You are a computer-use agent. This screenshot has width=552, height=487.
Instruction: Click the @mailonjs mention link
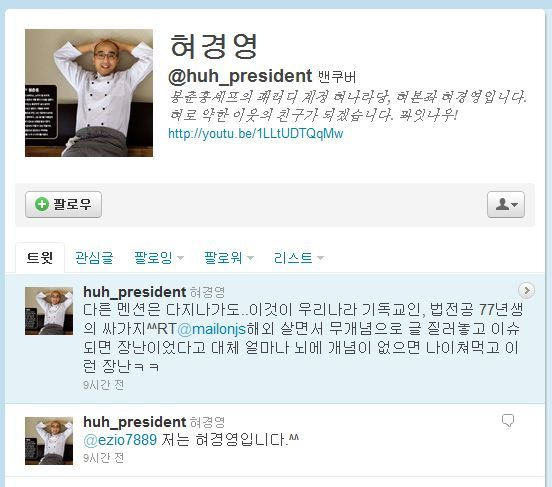point(212,329)
